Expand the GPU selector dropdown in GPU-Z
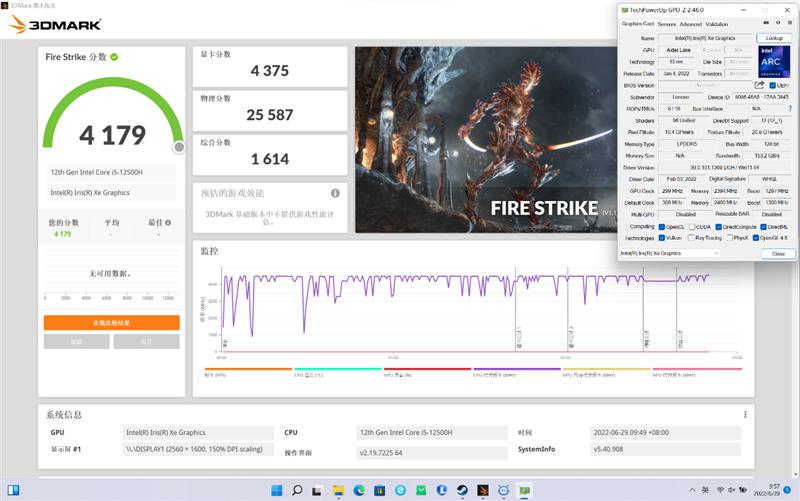The width and height of the screenshot is (800, 501). pos(669,254)
